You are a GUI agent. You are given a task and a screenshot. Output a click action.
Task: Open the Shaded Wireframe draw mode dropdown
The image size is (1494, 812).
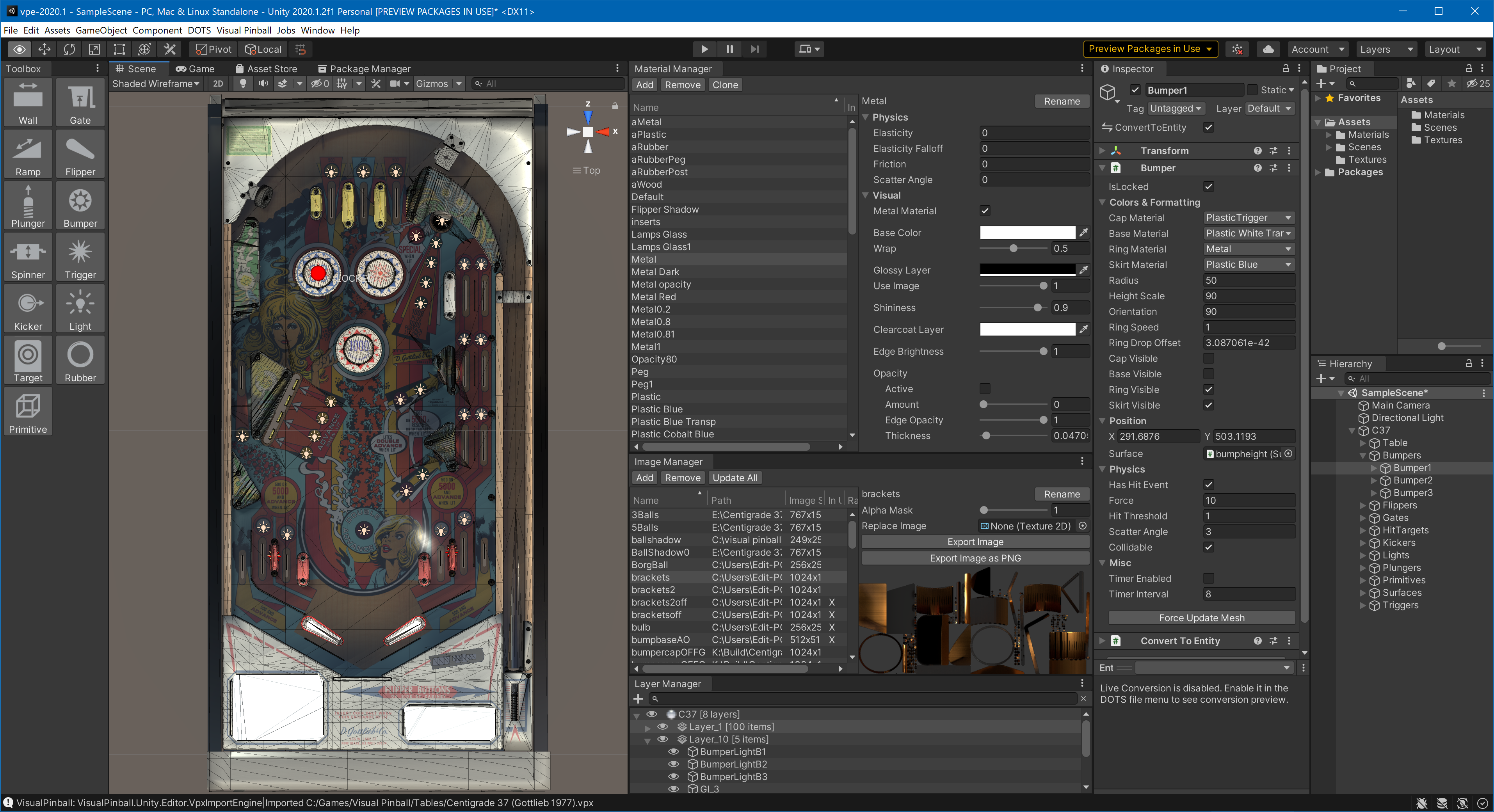[155, 84]
